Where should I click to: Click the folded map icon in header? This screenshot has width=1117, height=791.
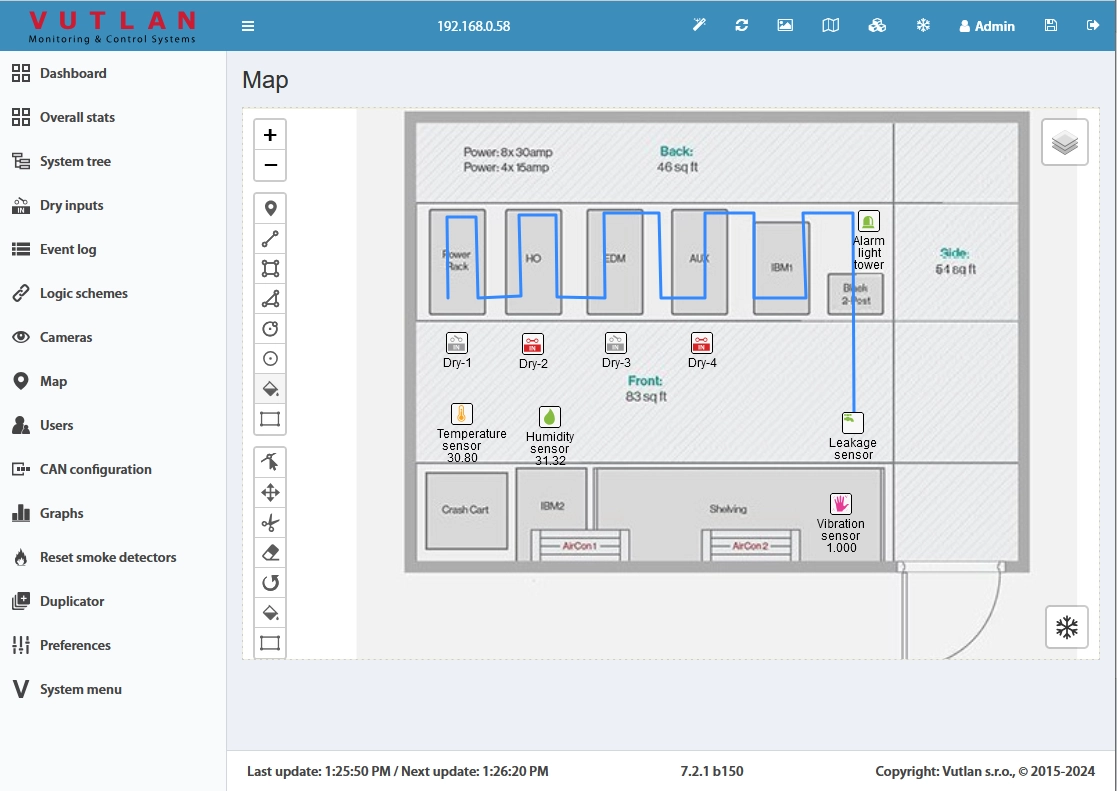coord(831,26)
